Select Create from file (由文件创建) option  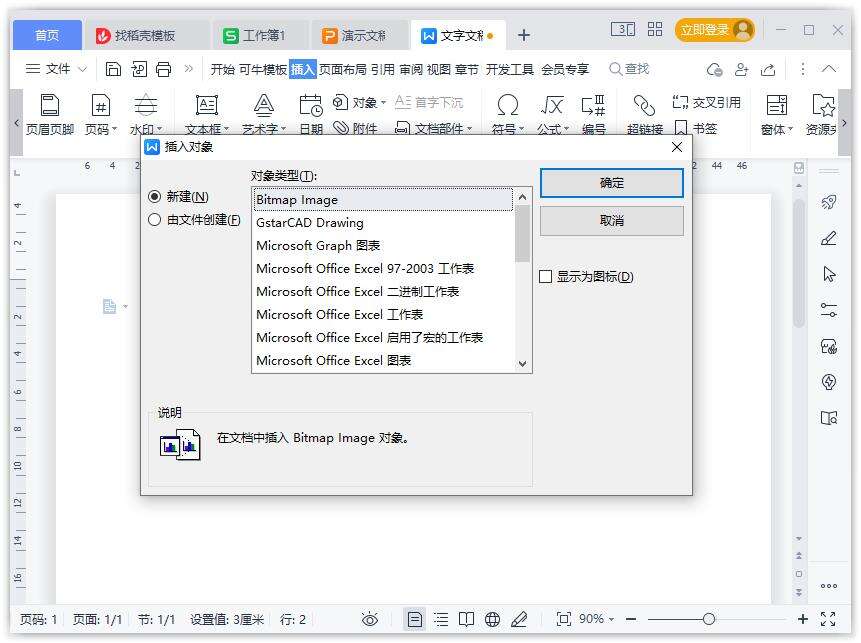coord(155,220)
